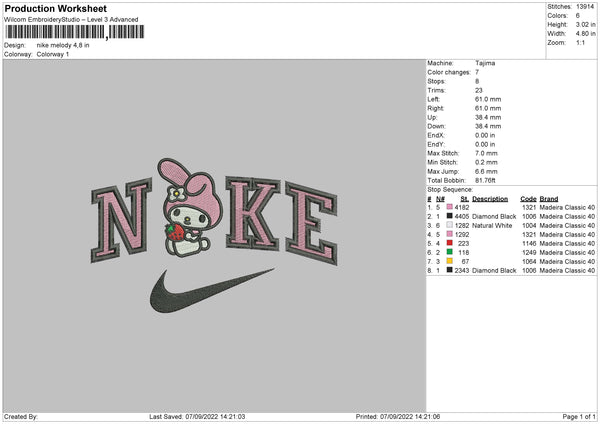The image size is (600, 424).
Task: Click the black swatch beside 2343 stitches
Action: click(450, 270)
